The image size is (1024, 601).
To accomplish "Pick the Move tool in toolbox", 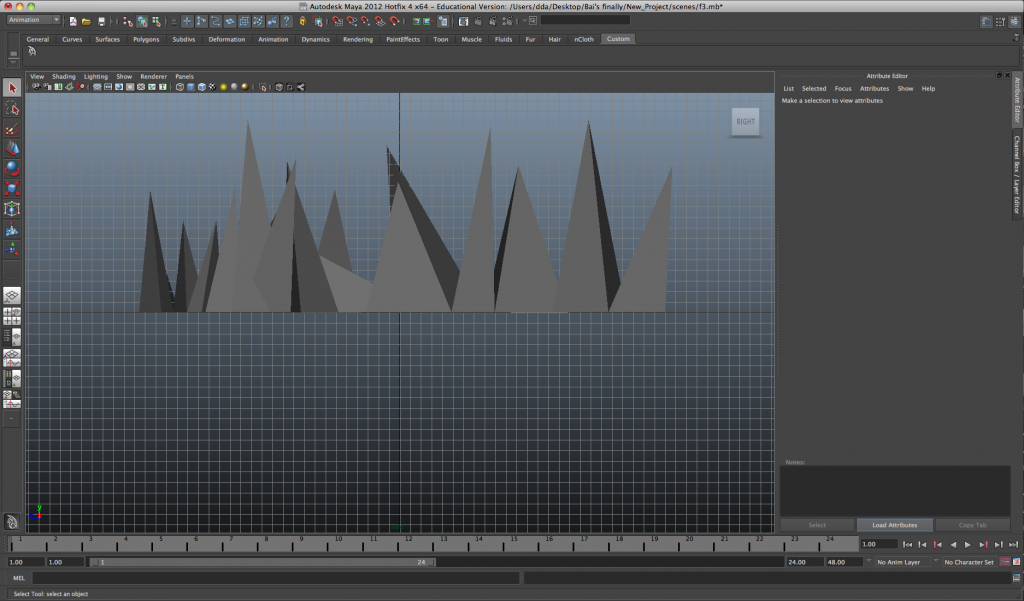I will (x=12, y=148).
